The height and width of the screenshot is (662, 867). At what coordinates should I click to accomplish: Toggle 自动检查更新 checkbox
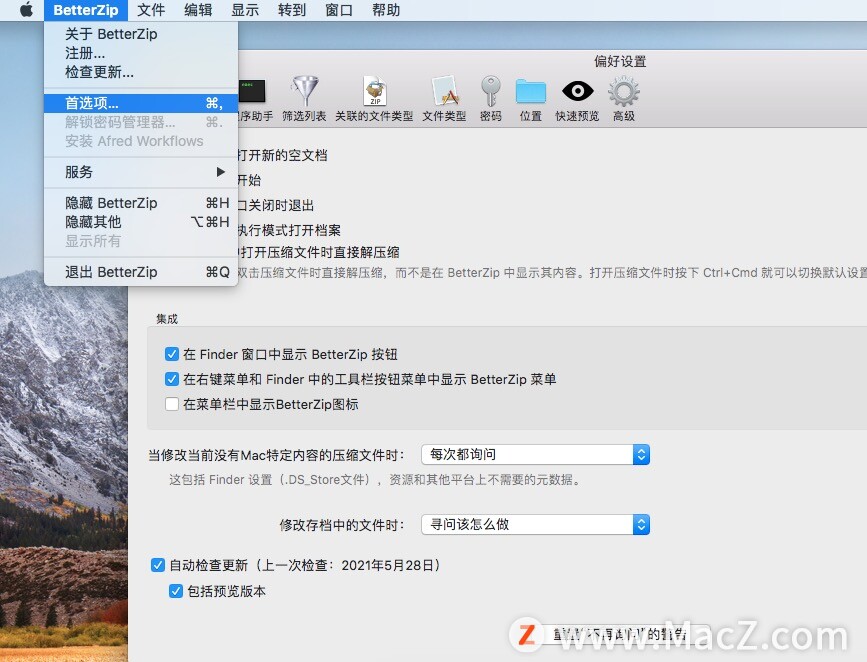158,565
